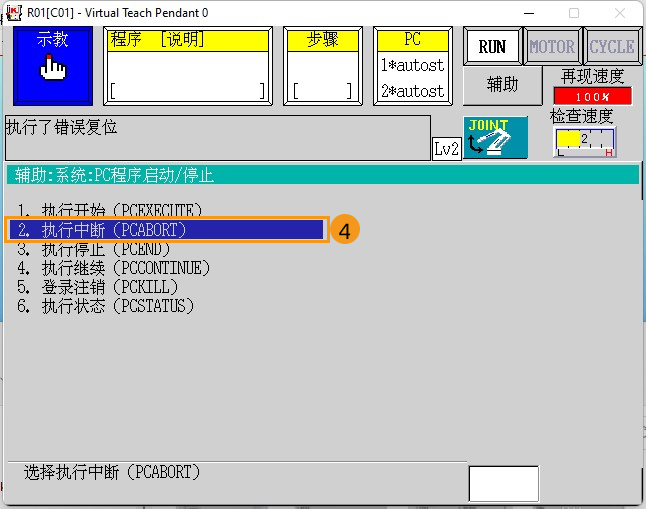Click the white input box at bottom right
Image resolution: width=646 pixels, height=509 pixels.
(x=504, y=483)
